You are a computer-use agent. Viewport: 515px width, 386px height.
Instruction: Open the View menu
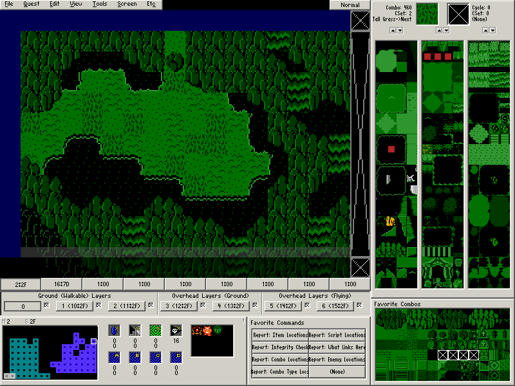(x=76, y=4)
